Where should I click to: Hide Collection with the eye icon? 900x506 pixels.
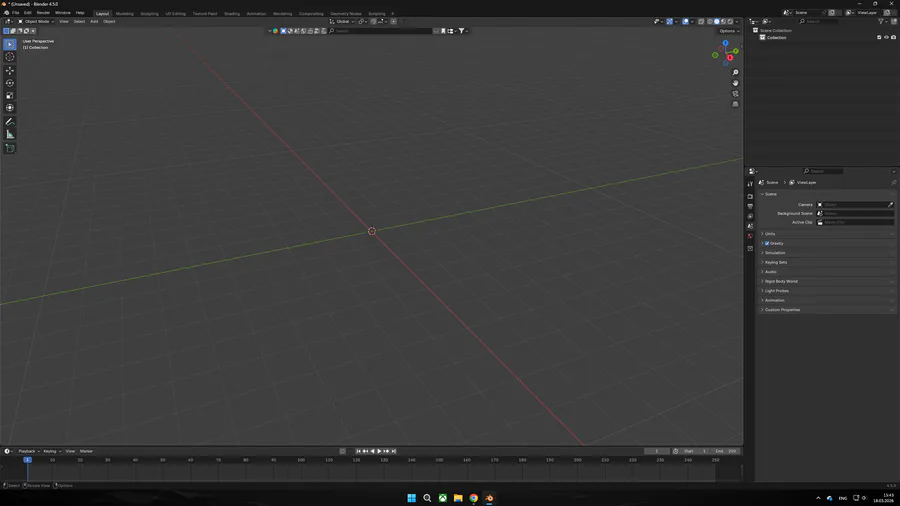point(886,37)
